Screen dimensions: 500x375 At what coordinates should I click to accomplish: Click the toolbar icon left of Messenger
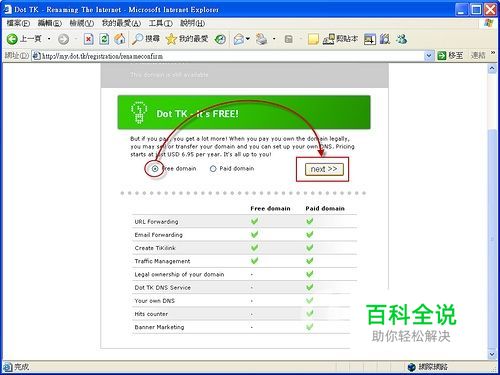[385, 39]
